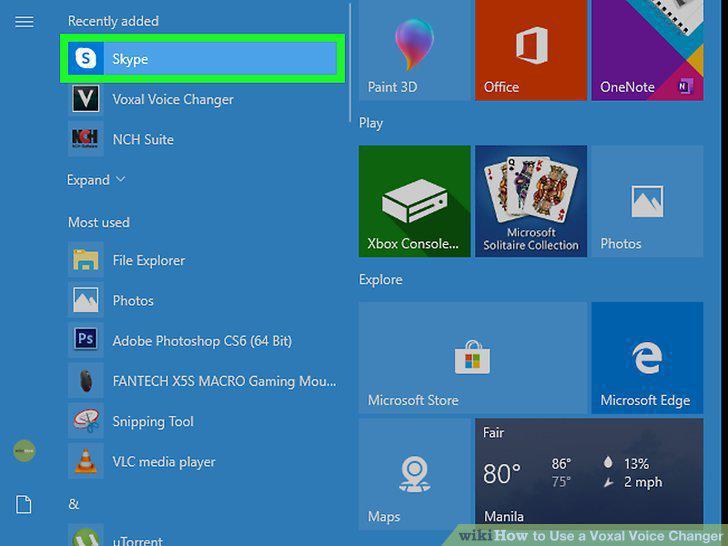Open the Paint 3D tile
This screenshot has height=546, width=728.
414,50
